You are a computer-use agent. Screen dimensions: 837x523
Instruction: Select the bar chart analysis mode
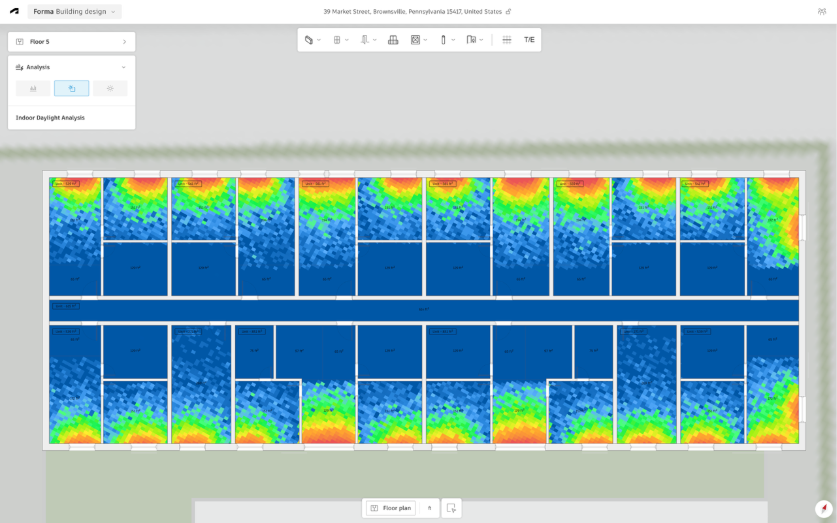(33, 88)
